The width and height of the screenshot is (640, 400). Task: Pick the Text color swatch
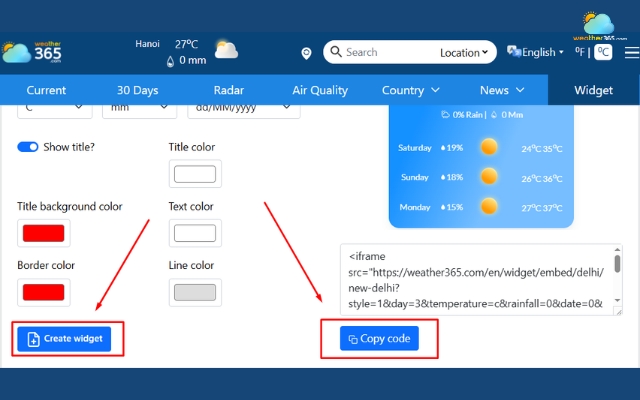click(x=195, y=233)
